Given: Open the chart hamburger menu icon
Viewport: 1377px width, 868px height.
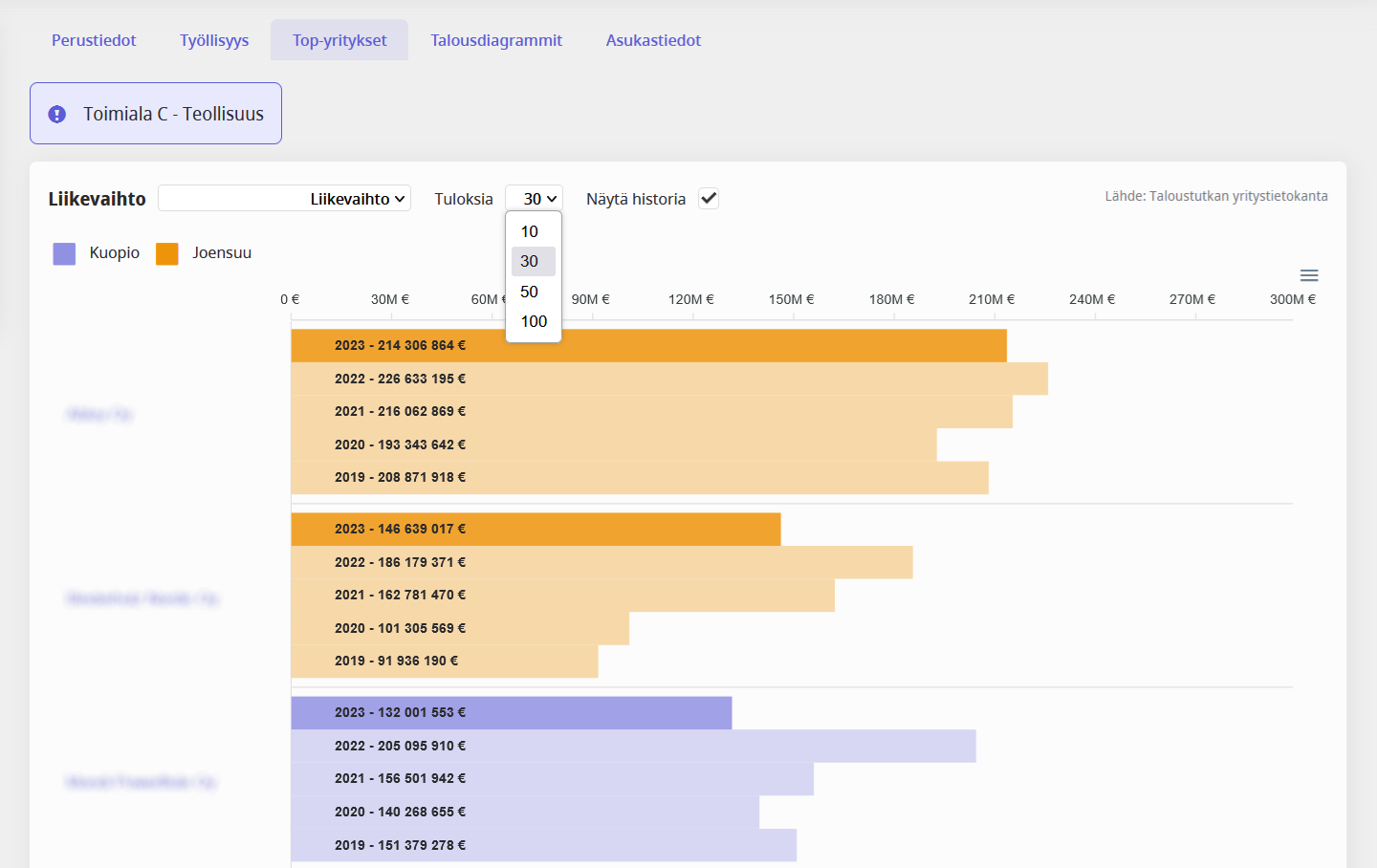Looking at the screenshot, I should (x=1309, y=275).
